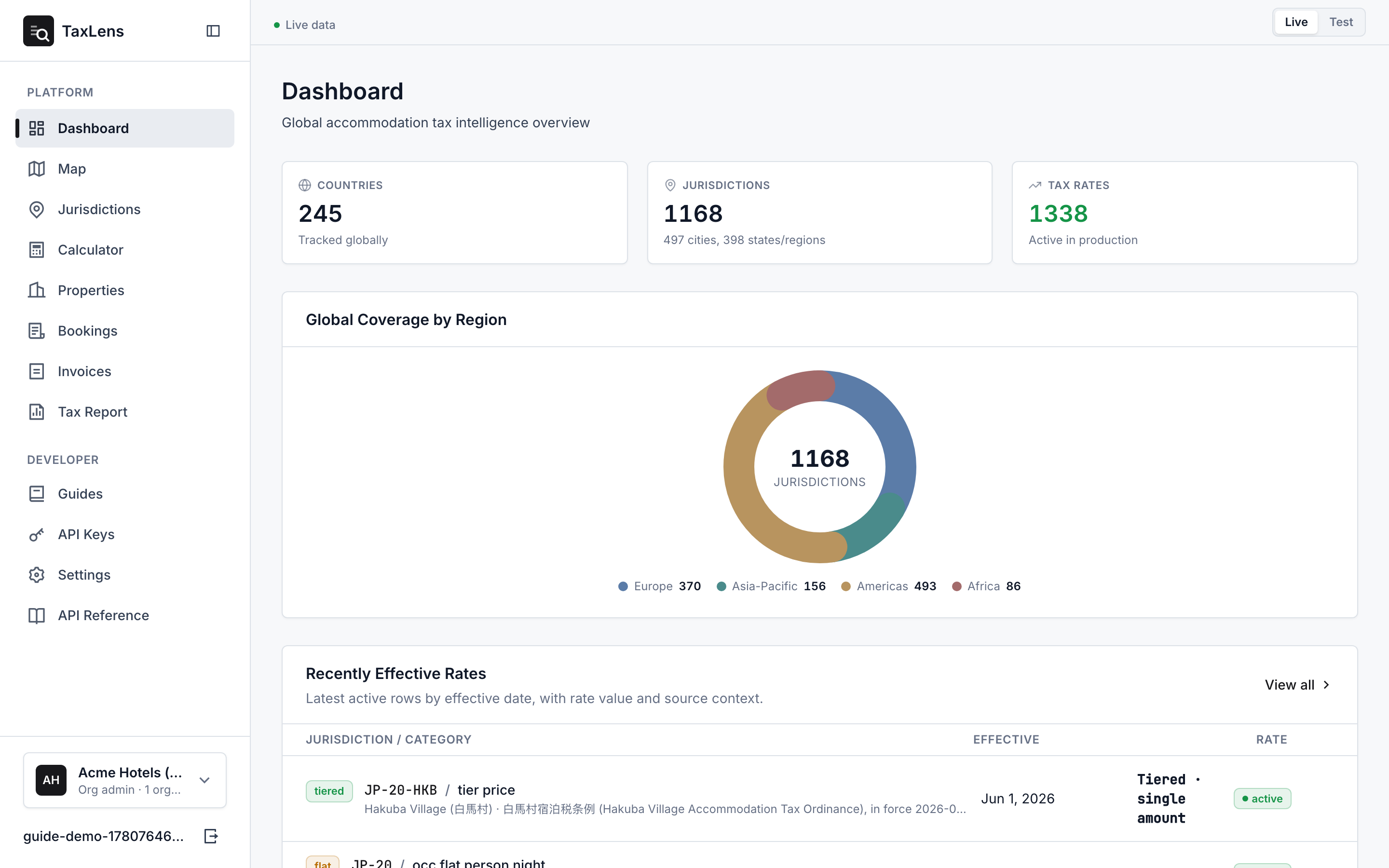
Task: Navigate to Bookings
Action: [x=124, y=331]
